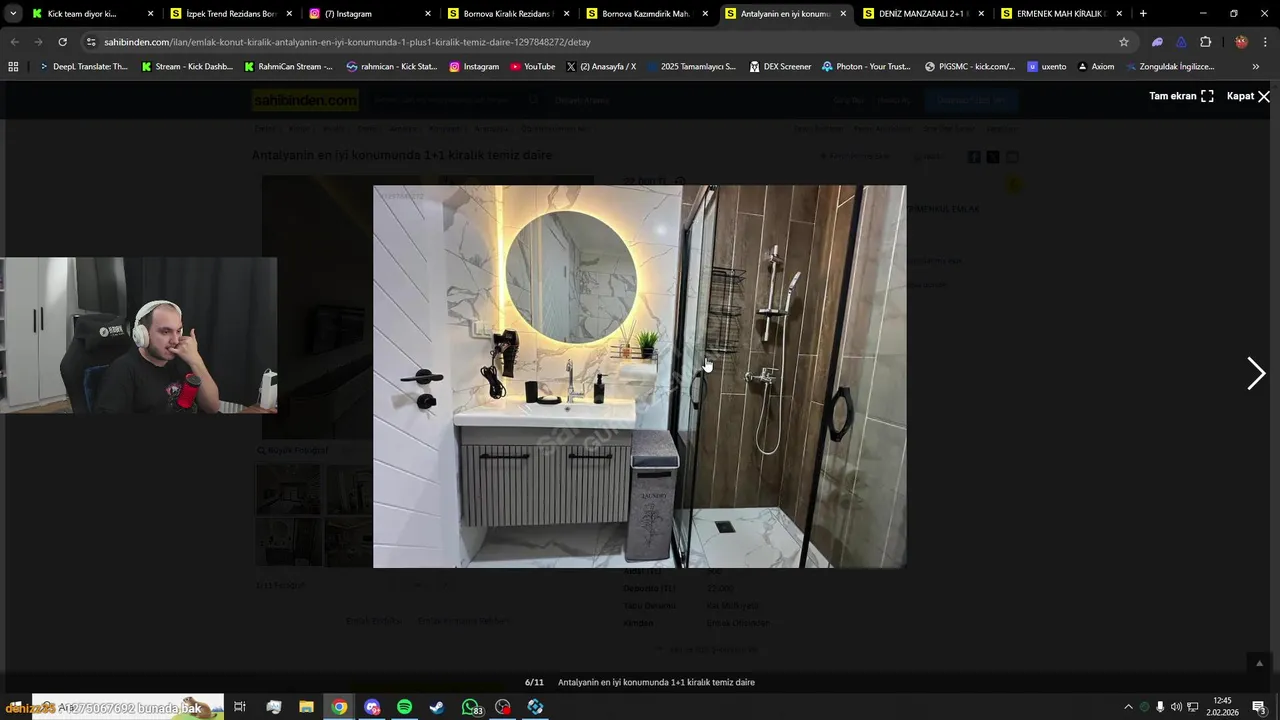Open RahmiCan Stream bookmark
The width and height of the screenshot is (1280, 720).
[289, 66]
